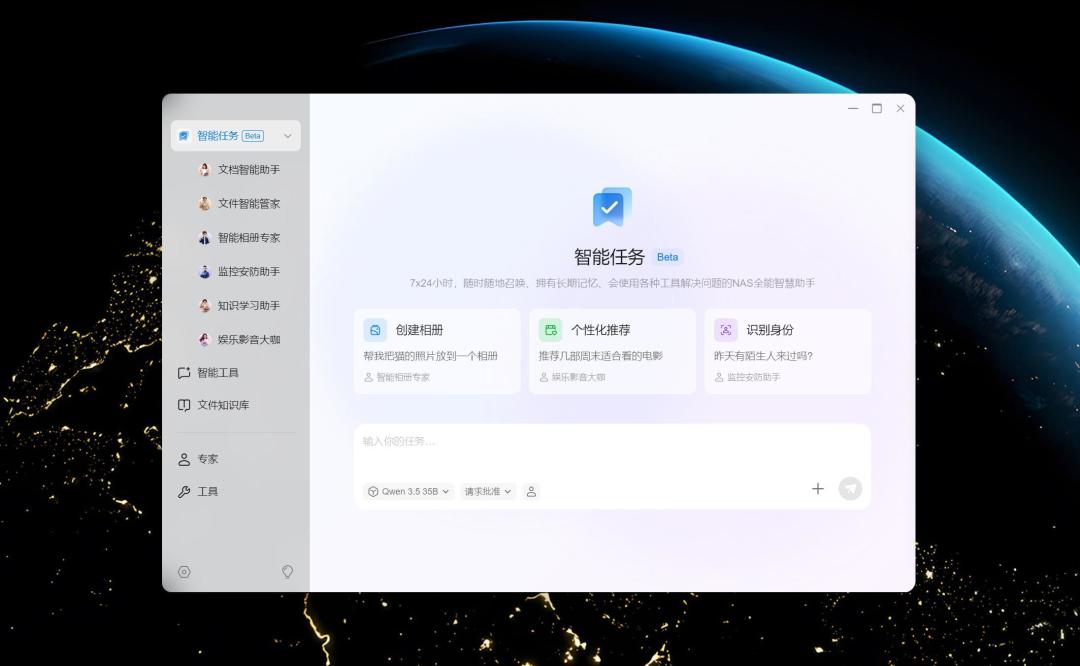Click the 识别身份 card icon
The image size is (1080, 666).
click(x=725, y=330)
